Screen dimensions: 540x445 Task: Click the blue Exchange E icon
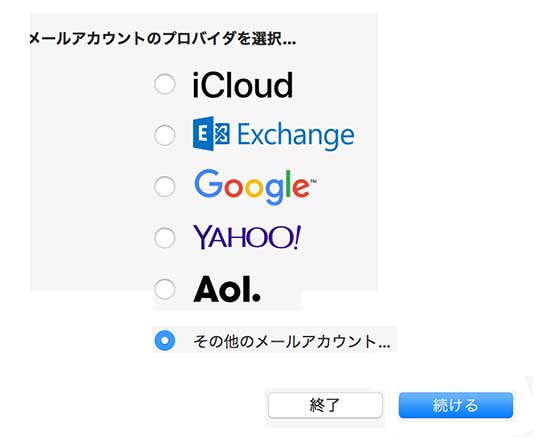point(211,134)
